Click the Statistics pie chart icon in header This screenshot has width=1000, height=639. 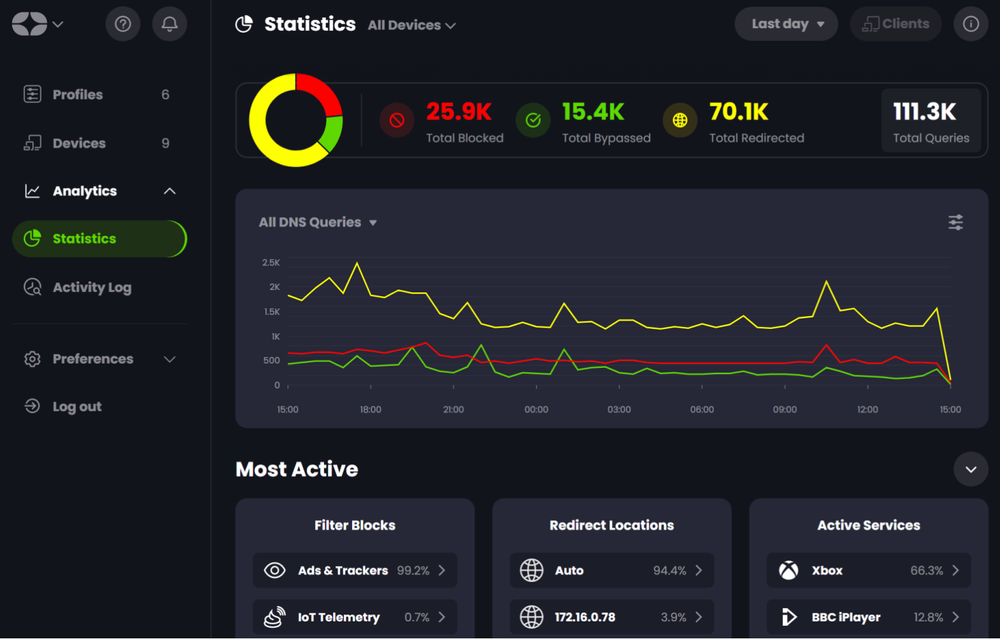point(243,24)
